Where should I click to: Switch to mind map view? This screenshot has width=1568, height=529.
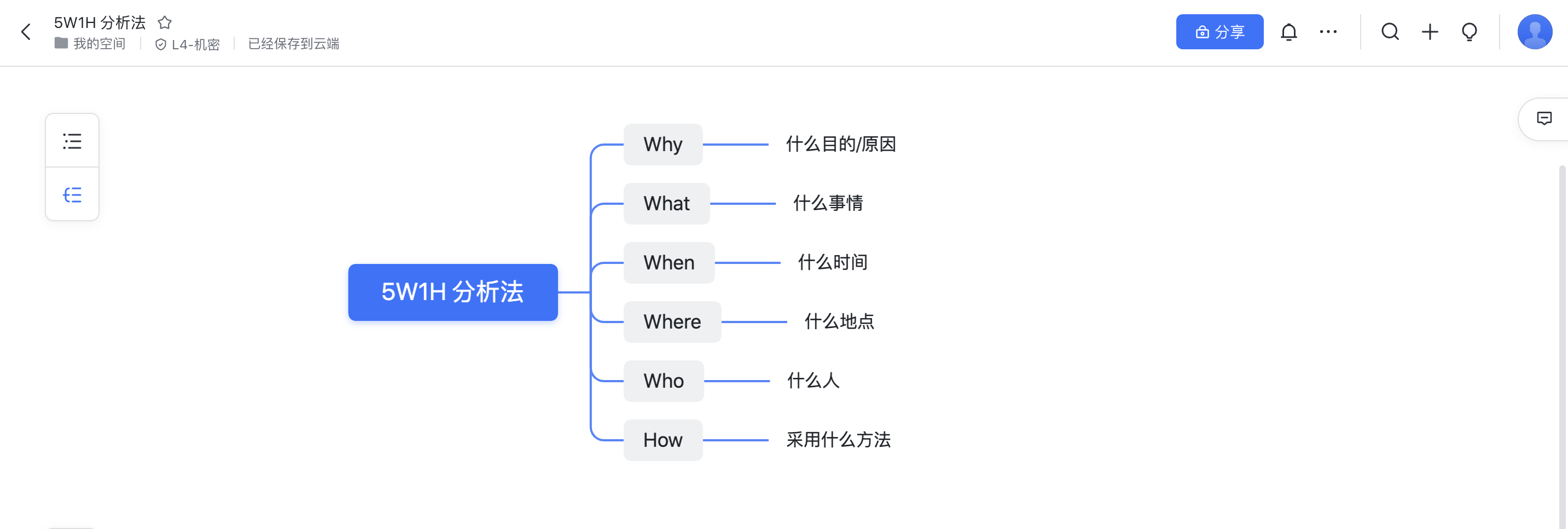(x=72, y=194)
